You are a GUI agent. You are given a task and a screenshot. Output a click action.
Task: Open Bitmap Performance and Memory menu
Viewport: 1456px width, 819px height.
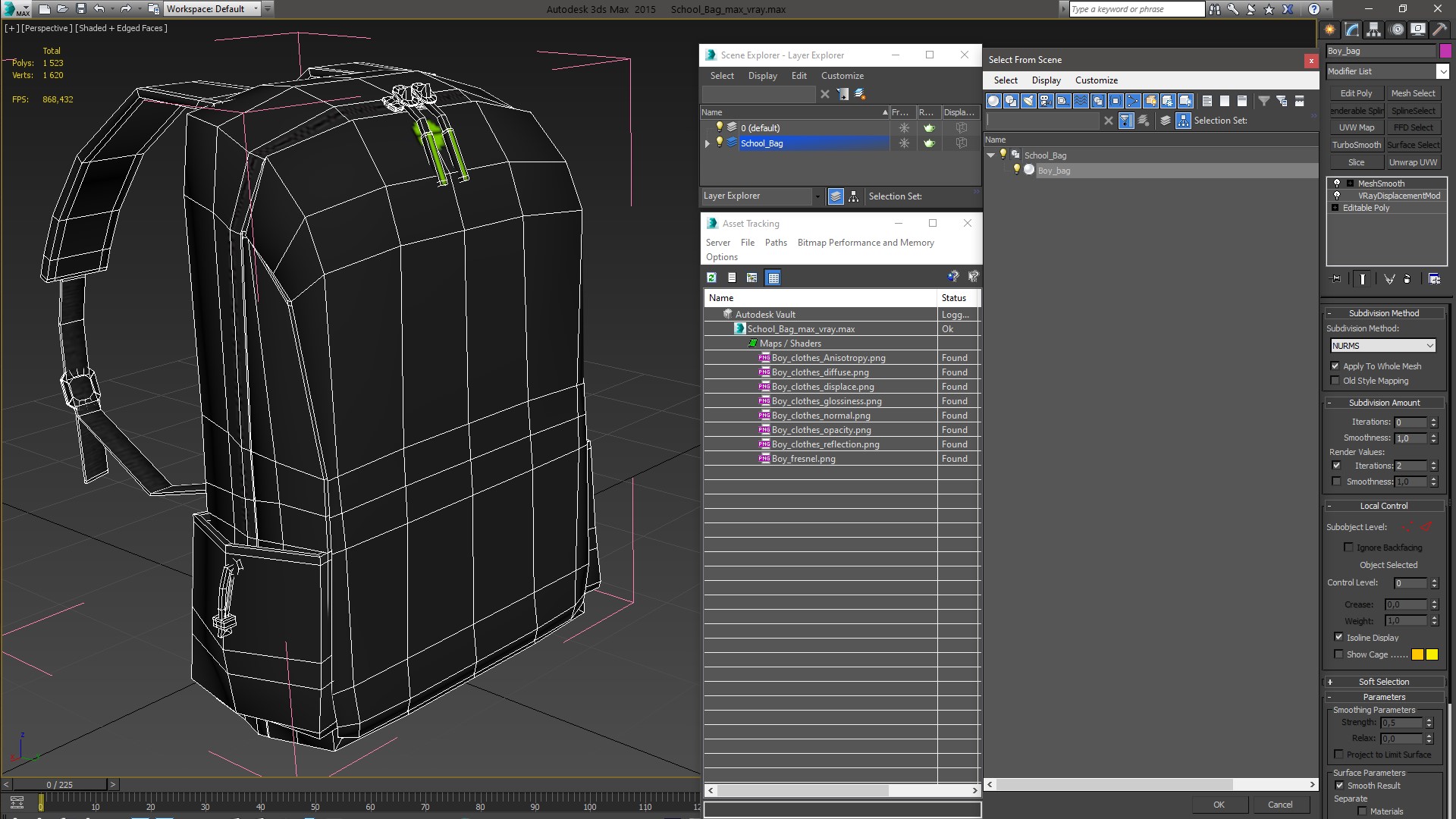(x=865, y=243)
